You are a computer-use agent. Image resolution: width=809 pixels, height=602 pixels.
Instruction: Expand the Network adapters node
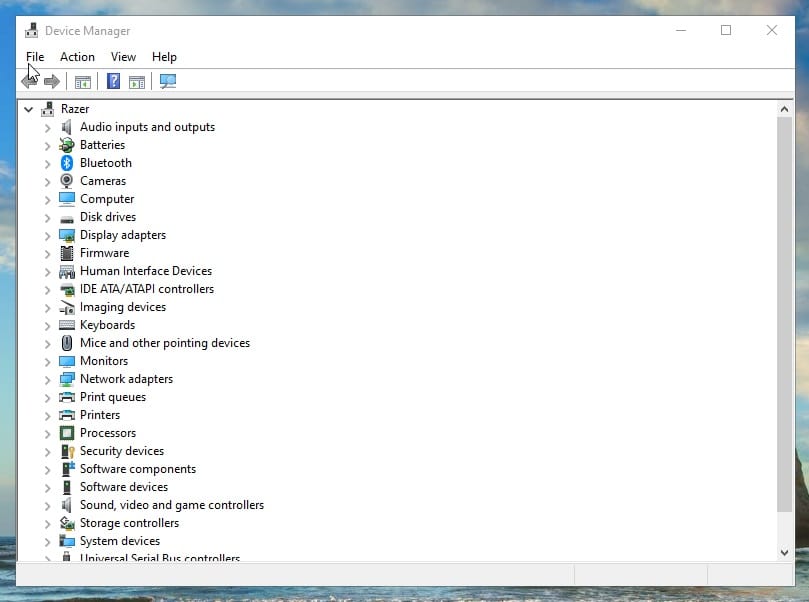point(47,379)
